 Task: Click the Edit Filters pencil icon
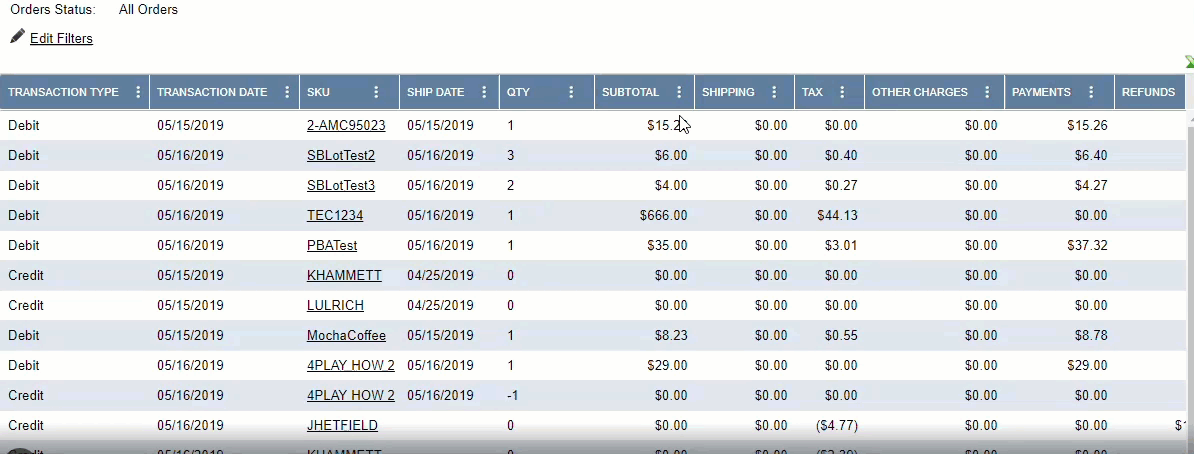pos(17,37)
